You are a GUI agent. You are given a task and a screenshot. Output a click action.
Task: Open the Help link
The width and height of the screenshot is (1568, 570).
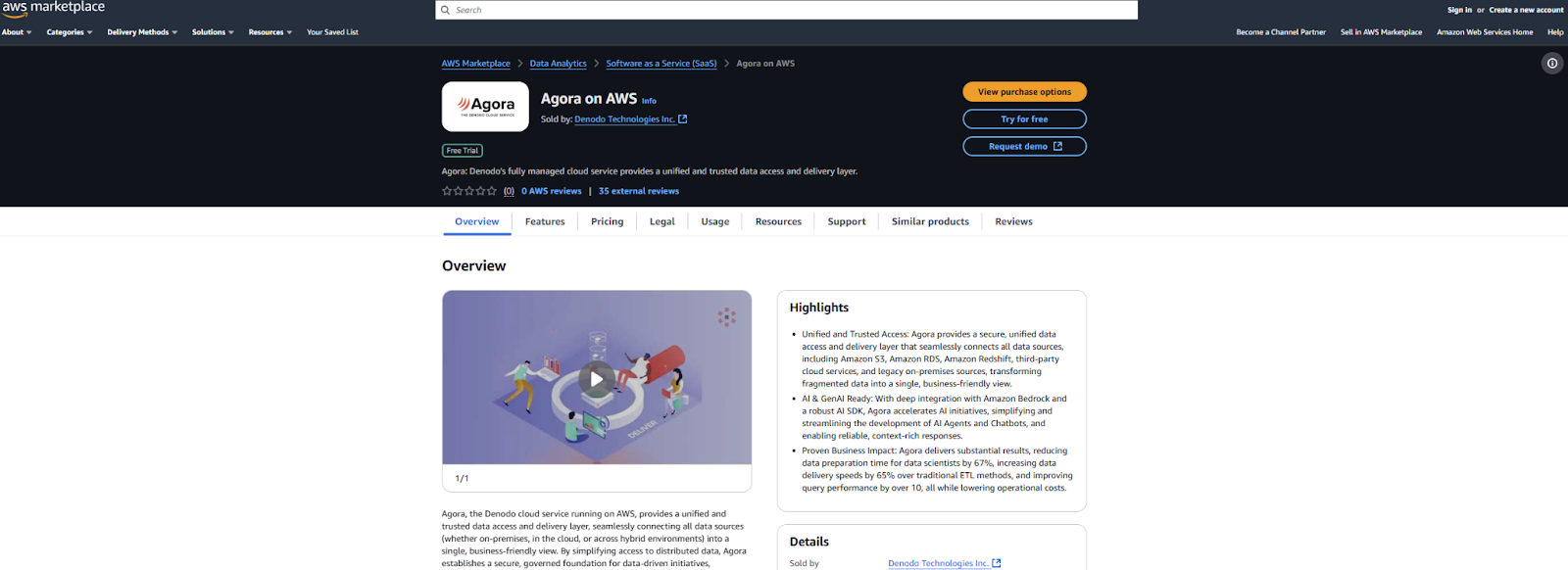click(1555, 32)
